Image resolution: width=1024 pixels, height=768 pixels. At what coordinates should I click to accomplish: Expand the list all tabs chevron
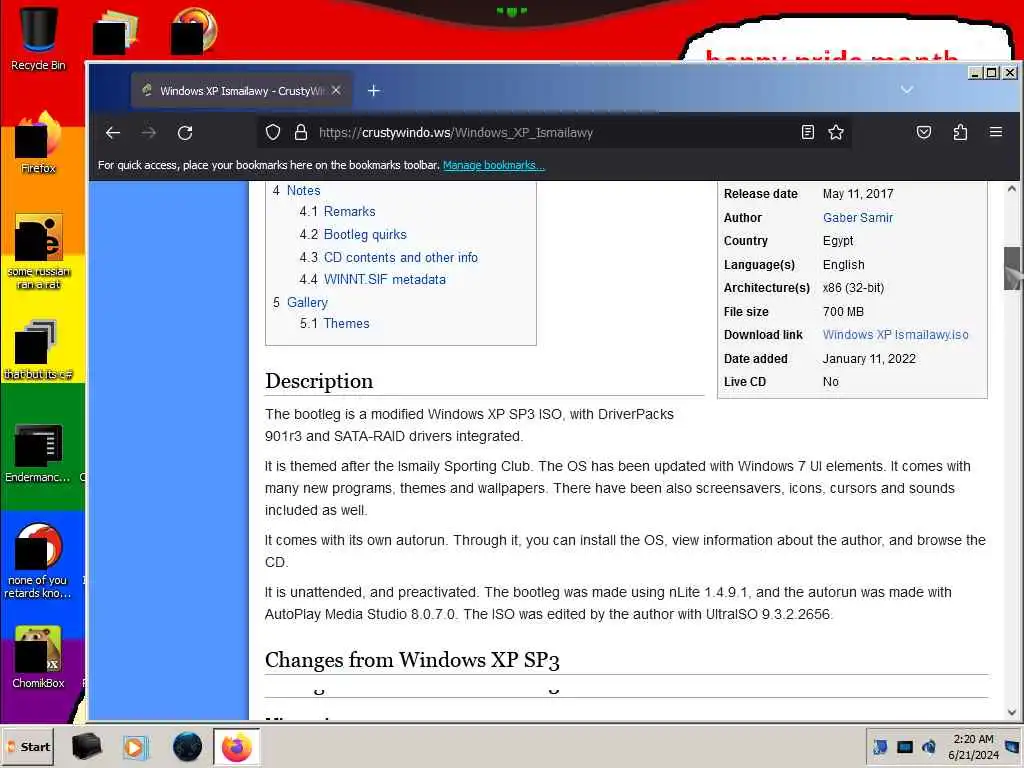click(x=906, y=89)
